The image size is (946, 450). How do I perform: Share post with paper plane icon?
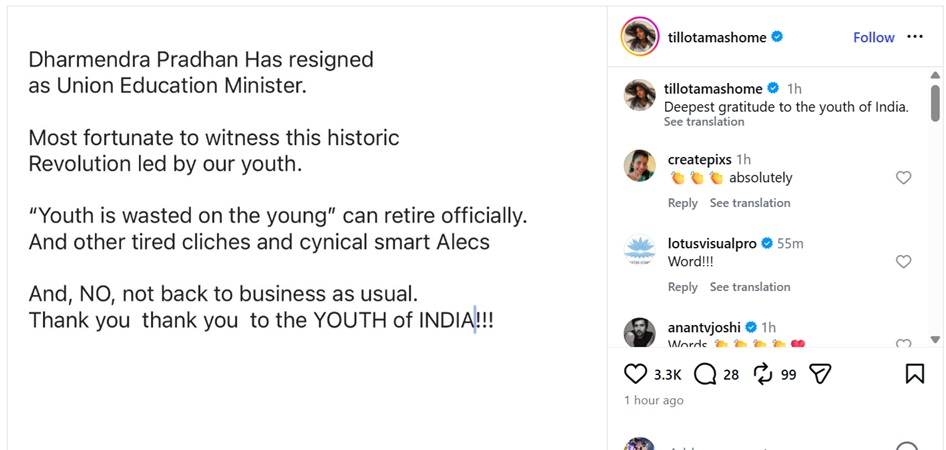pyautogui.click(x=820, y=375)
